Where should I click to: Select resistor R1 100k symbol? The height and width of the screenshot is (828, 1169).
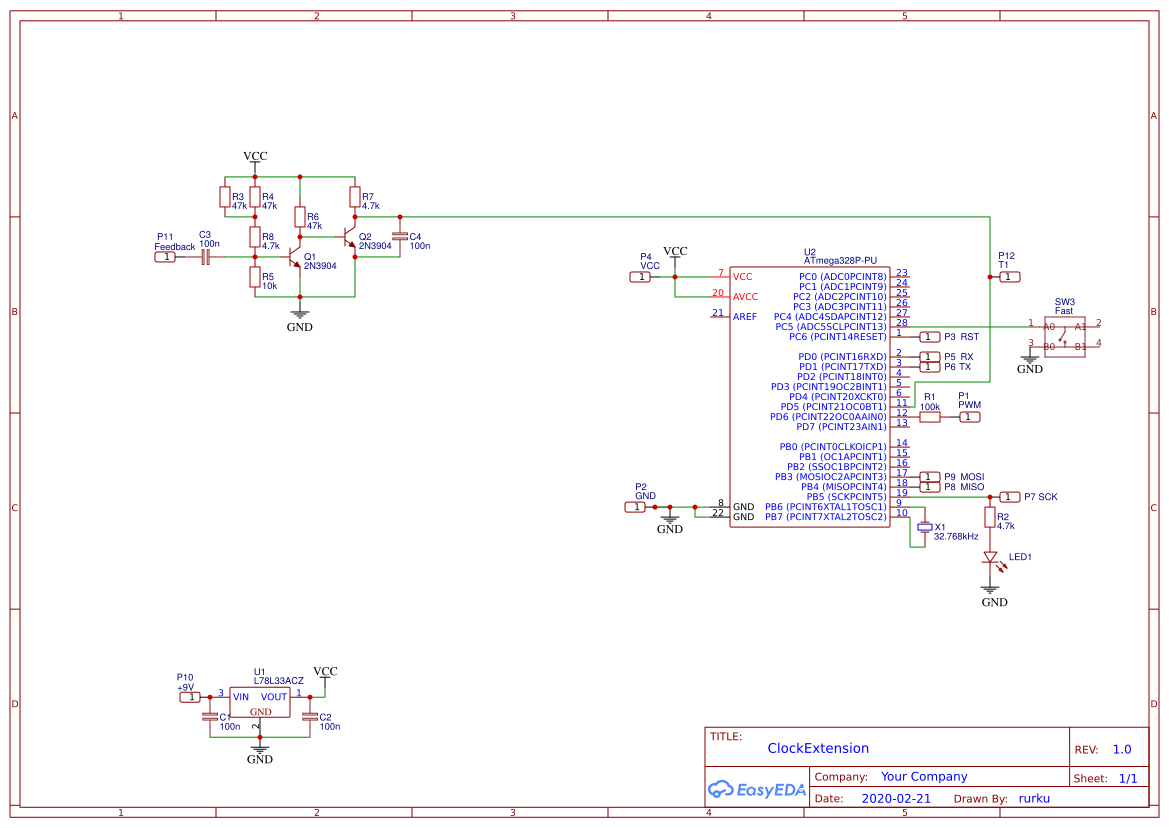[928, 416]
